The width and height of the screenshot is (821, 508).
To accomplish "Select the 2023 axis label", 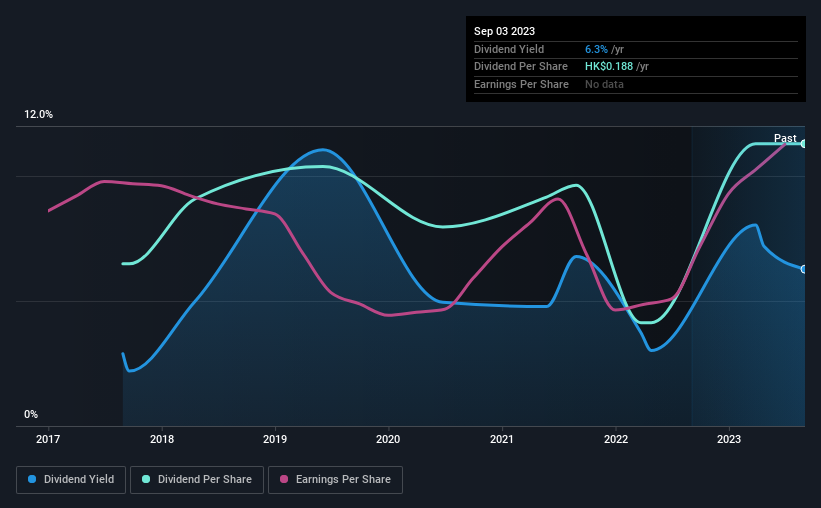I will coord(729,439).
